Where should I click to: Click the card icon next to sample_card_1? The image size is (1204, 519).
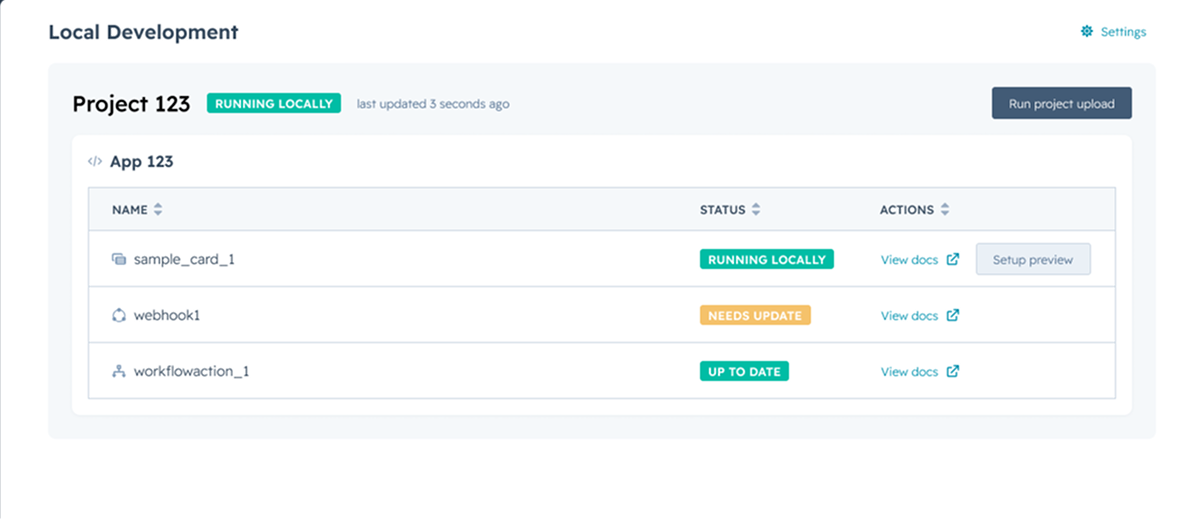(119, 259)
